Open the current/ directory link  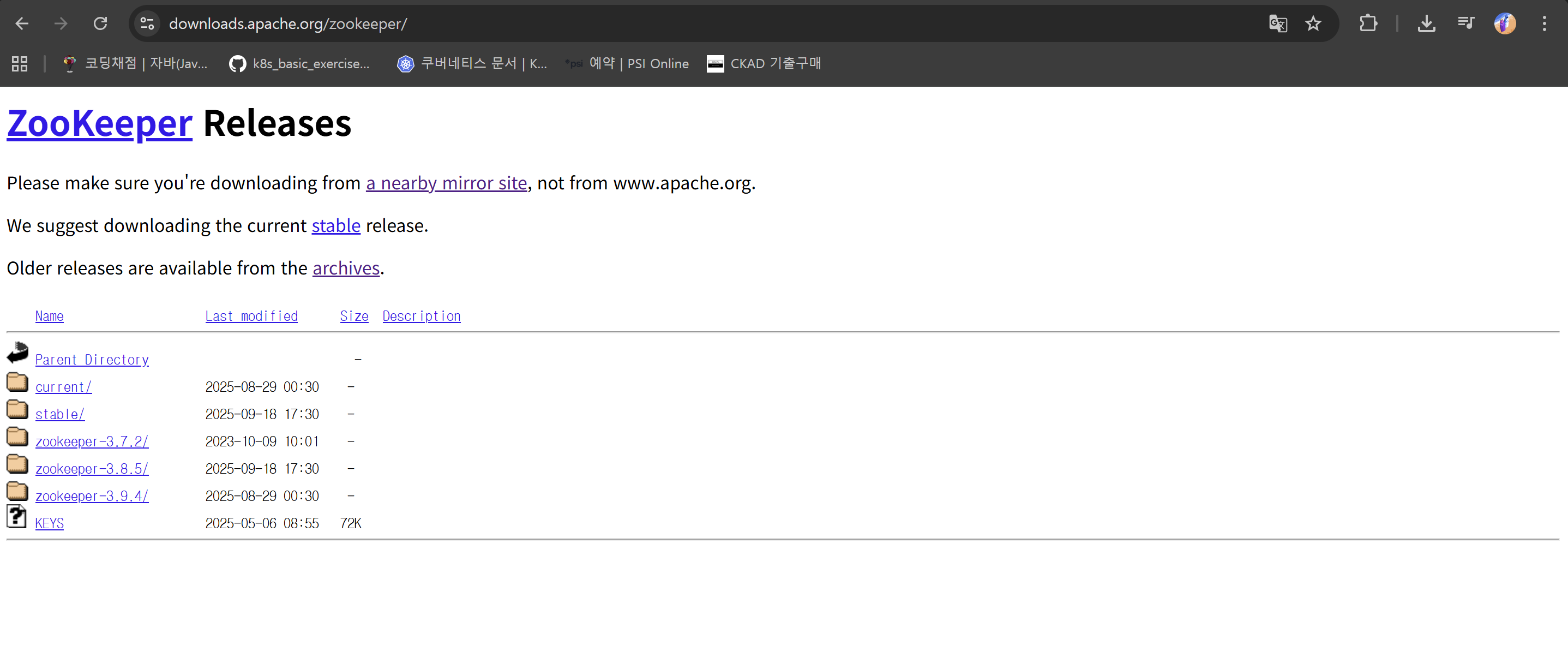pos(63,387)
